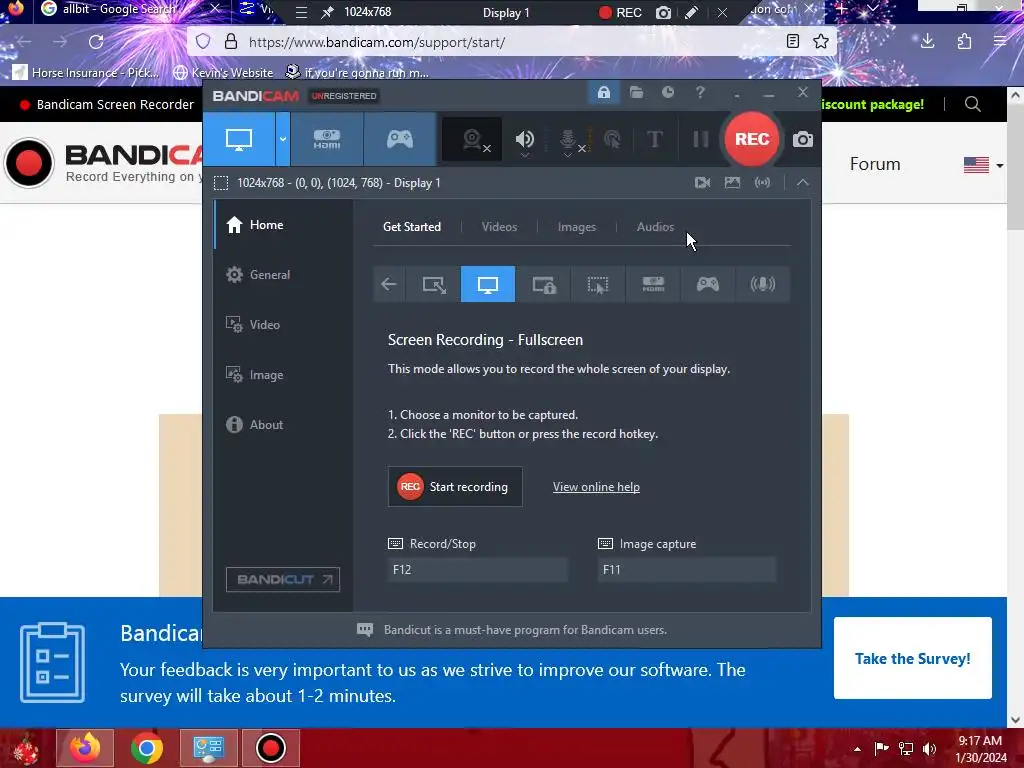Switch to Videos tab

[499, 227]
